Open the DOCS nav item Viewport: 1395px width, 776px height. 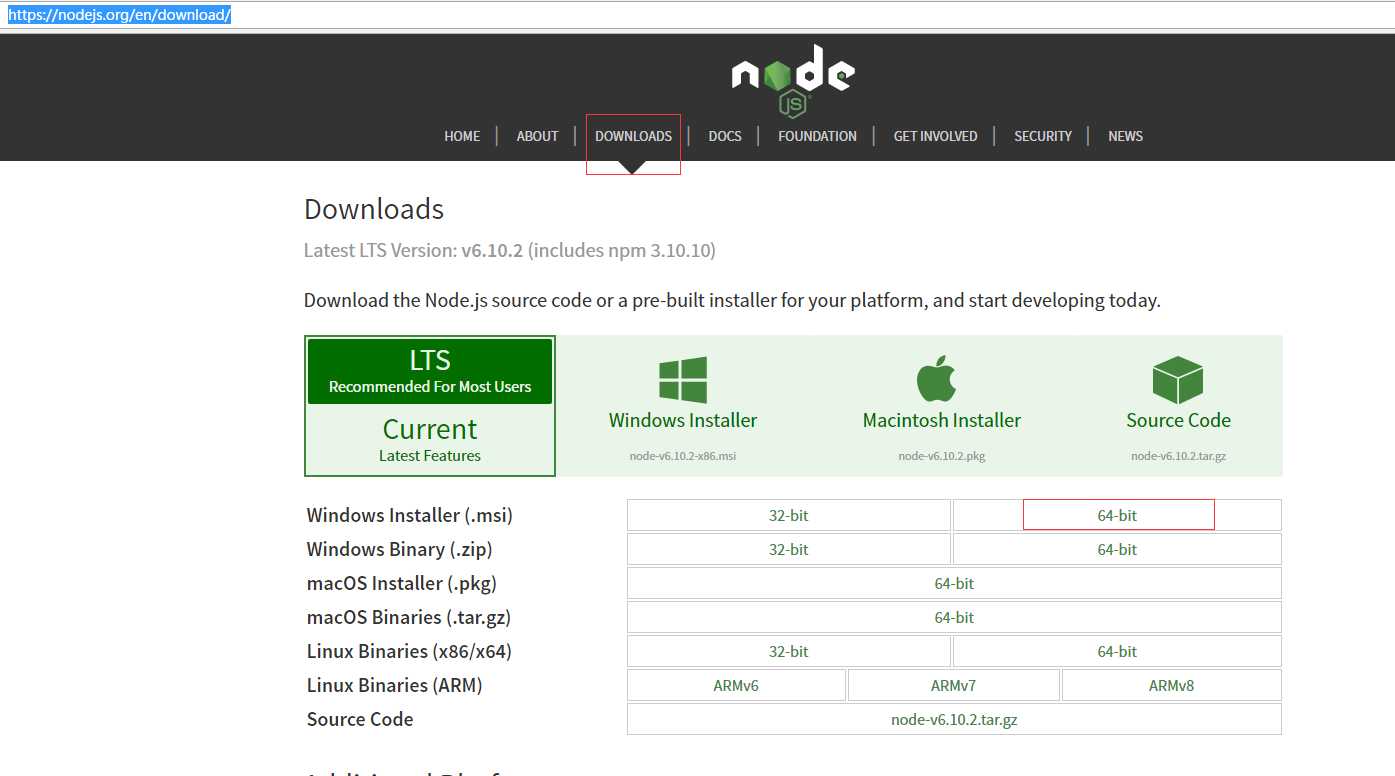tap(725, 136)
